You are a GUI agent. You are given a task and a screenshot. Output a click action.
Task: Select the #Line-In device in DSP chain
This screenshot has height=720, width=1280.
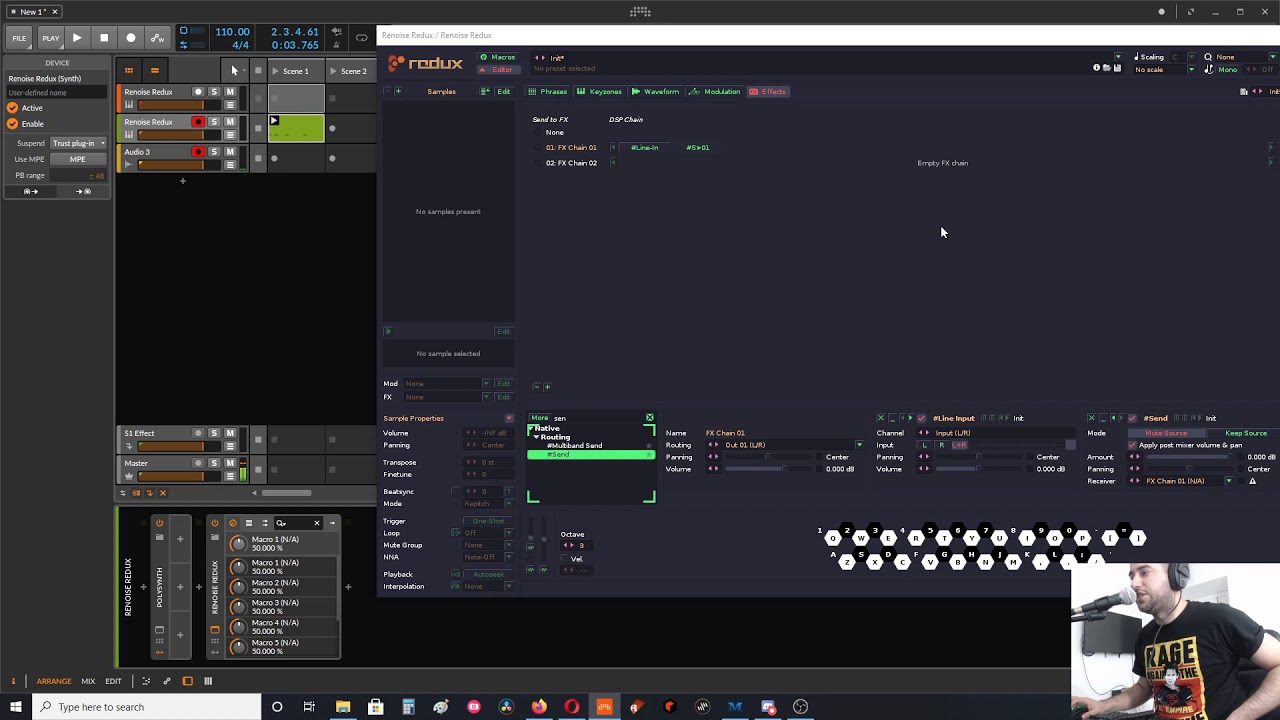click(645, 148)
